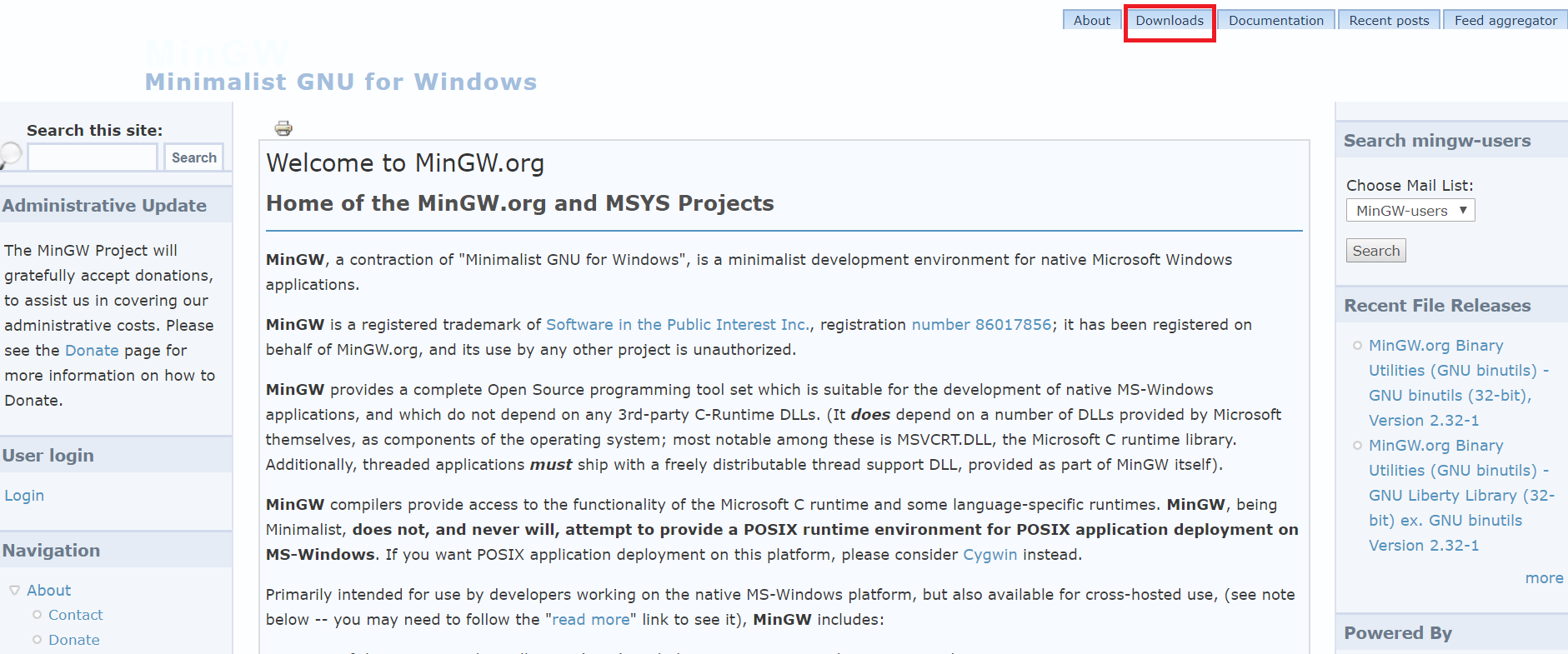Click the more link under Recent File Releases
Image resolution: width=1568 pixels, height=654 pixels.
click(x=1544, y=578)
